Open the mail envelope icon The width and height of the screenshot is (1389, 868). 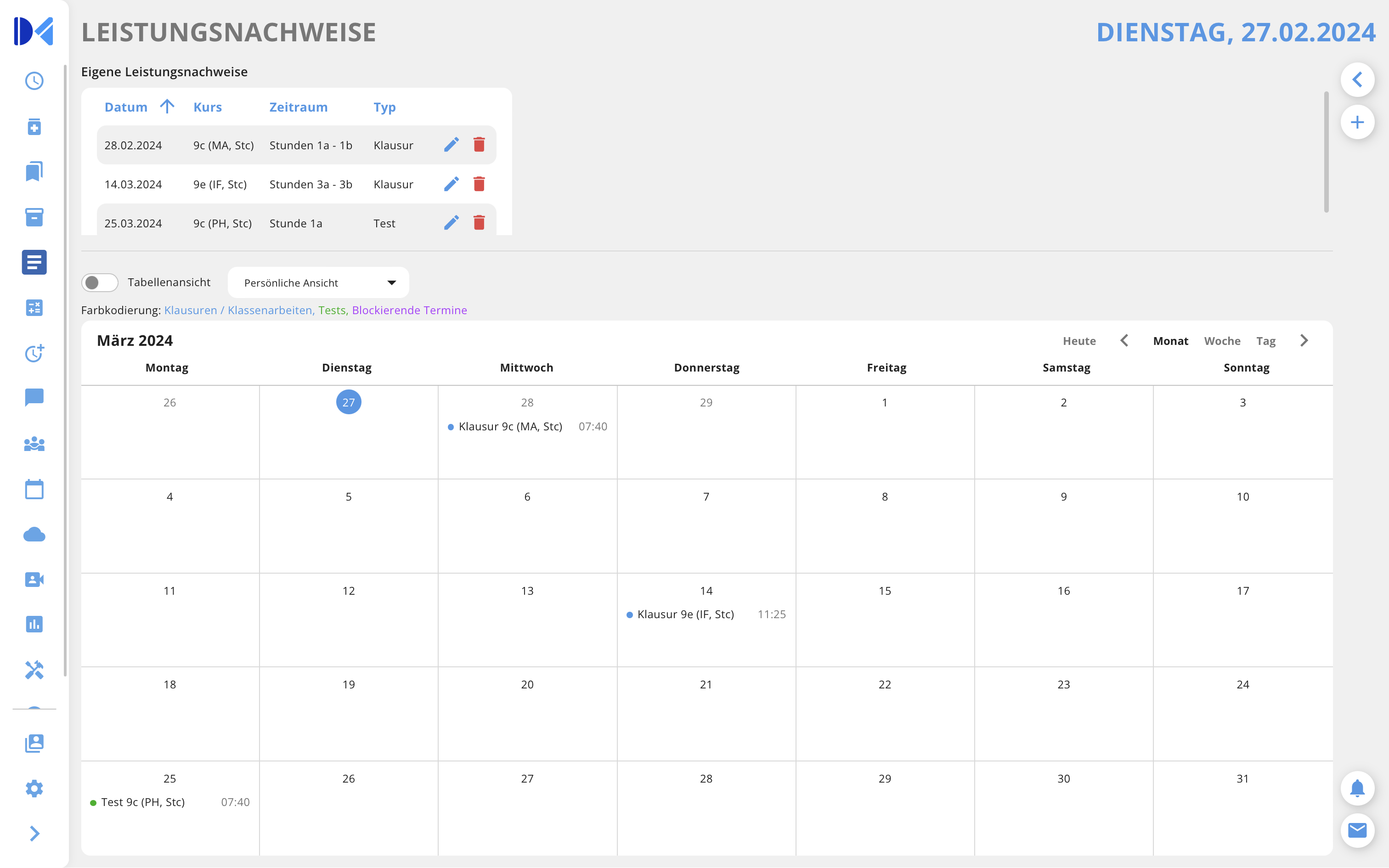[x=1357, y=830]
